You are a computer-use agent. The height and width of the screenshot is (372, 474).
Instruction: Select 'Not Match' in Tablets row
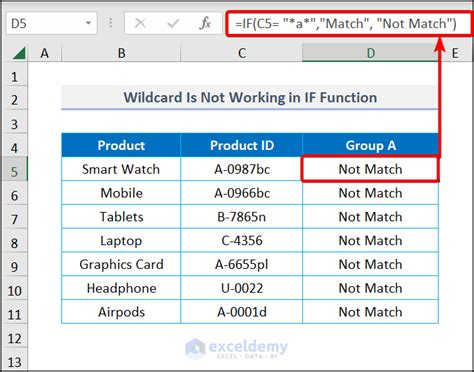click(x=370, y=217)
